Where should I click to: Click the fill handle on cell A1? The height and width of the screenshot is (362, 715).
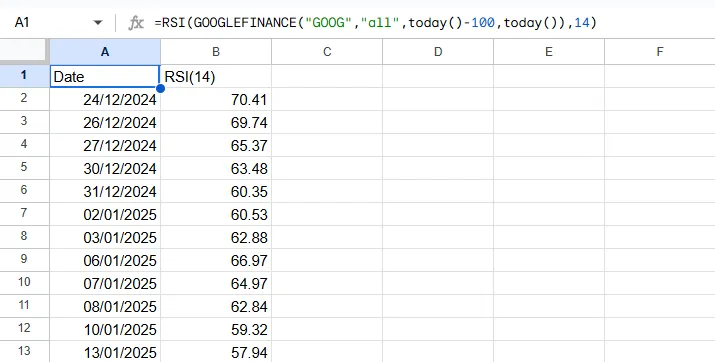point(160,88)
